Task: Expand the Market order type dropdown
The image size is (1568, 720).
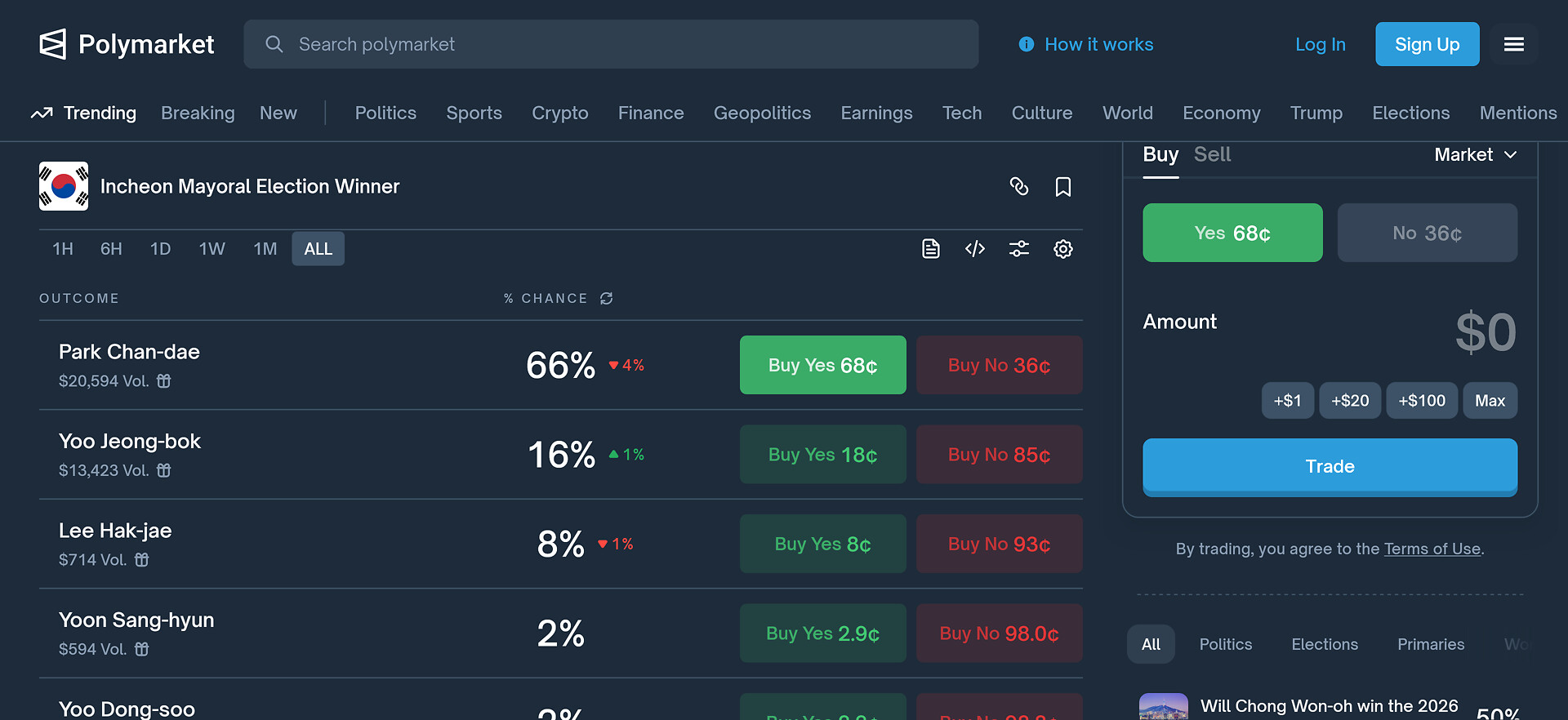Action: (x=1475, y=154)
